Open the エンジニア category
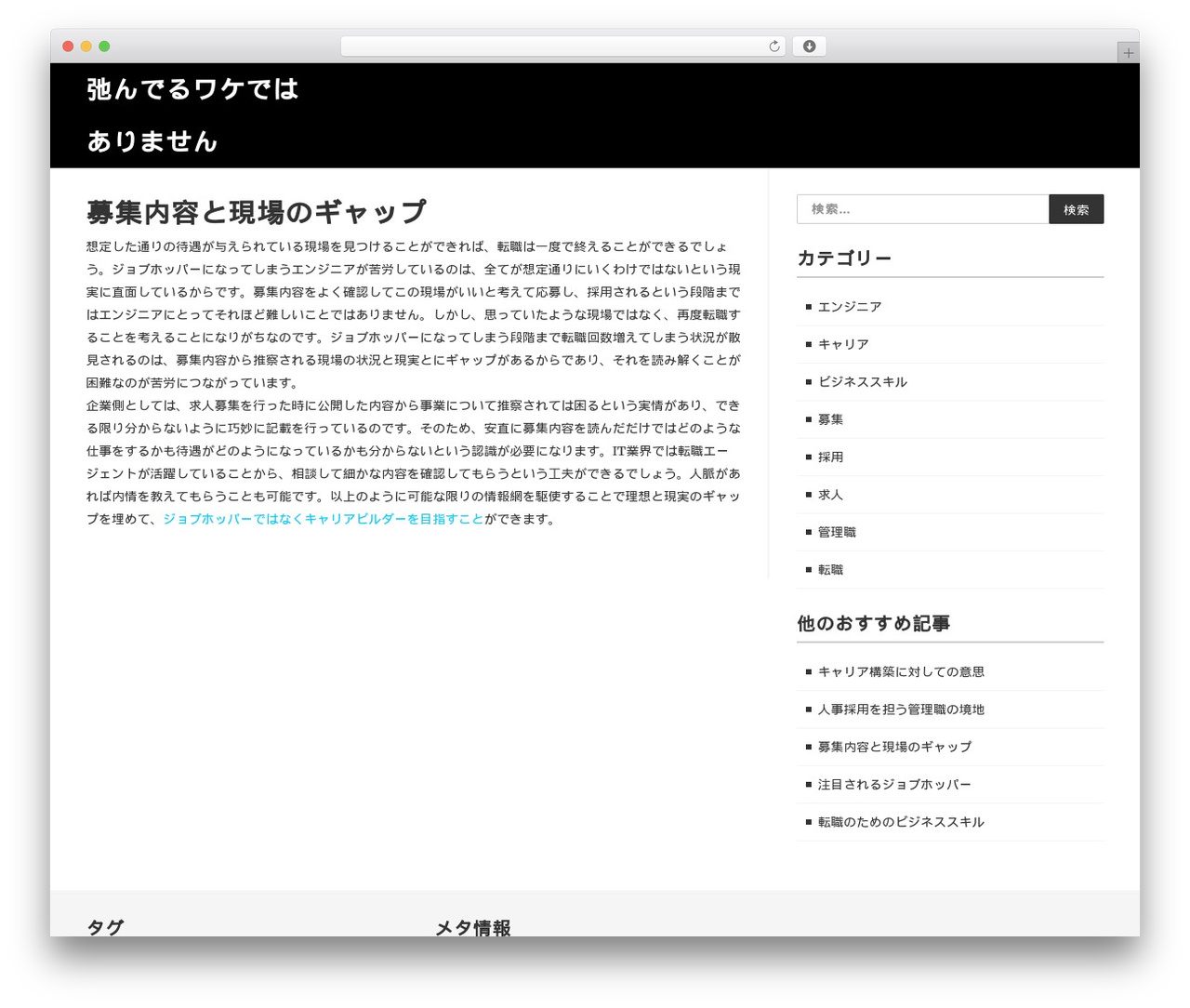The width and height of the screenshot is (1190, 1008). (x=850, y=307)
